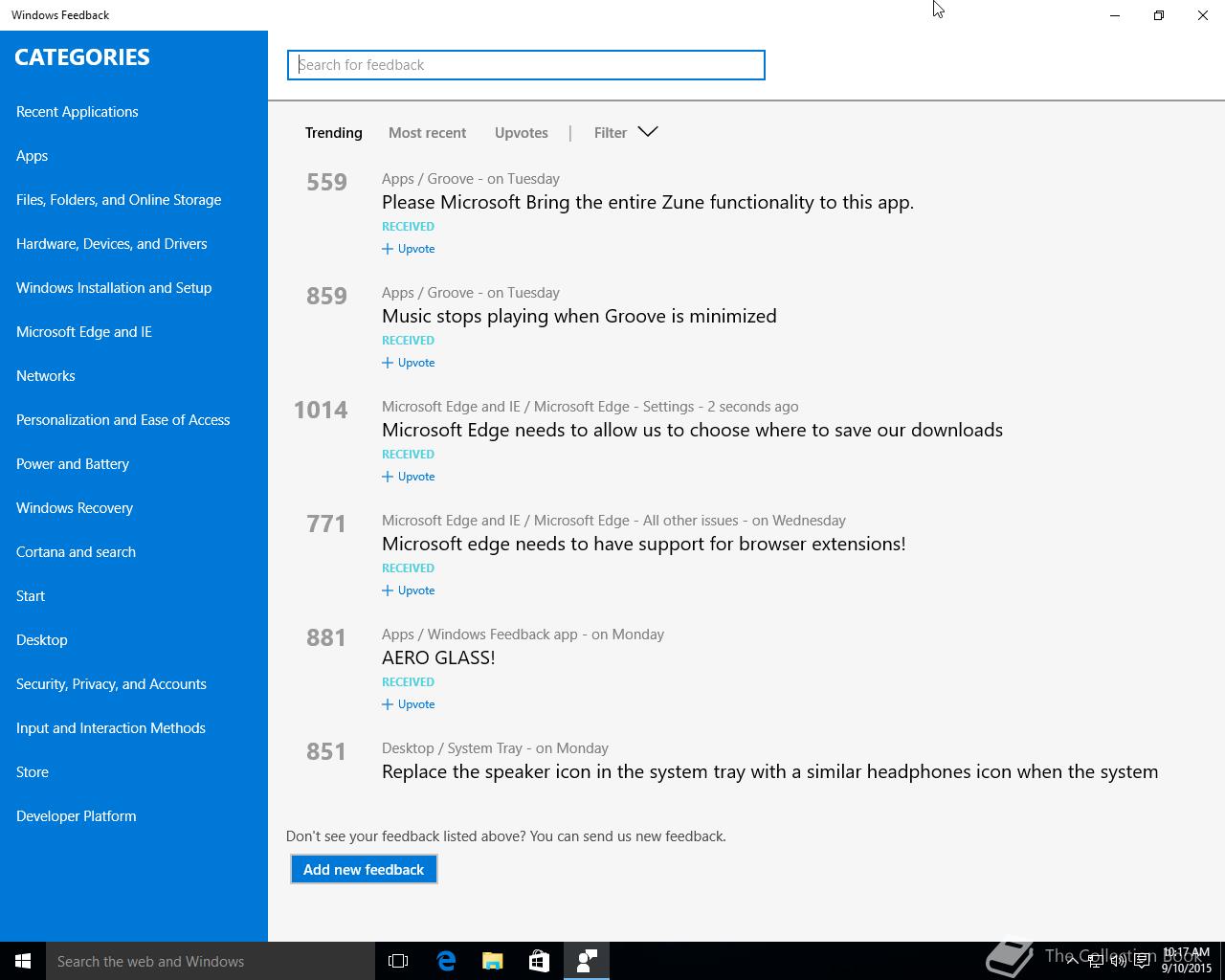Launch Microsoft Edge from taskbar
Image resolution: width=1225 pixels, height=980 pixels.
[446, 961]
